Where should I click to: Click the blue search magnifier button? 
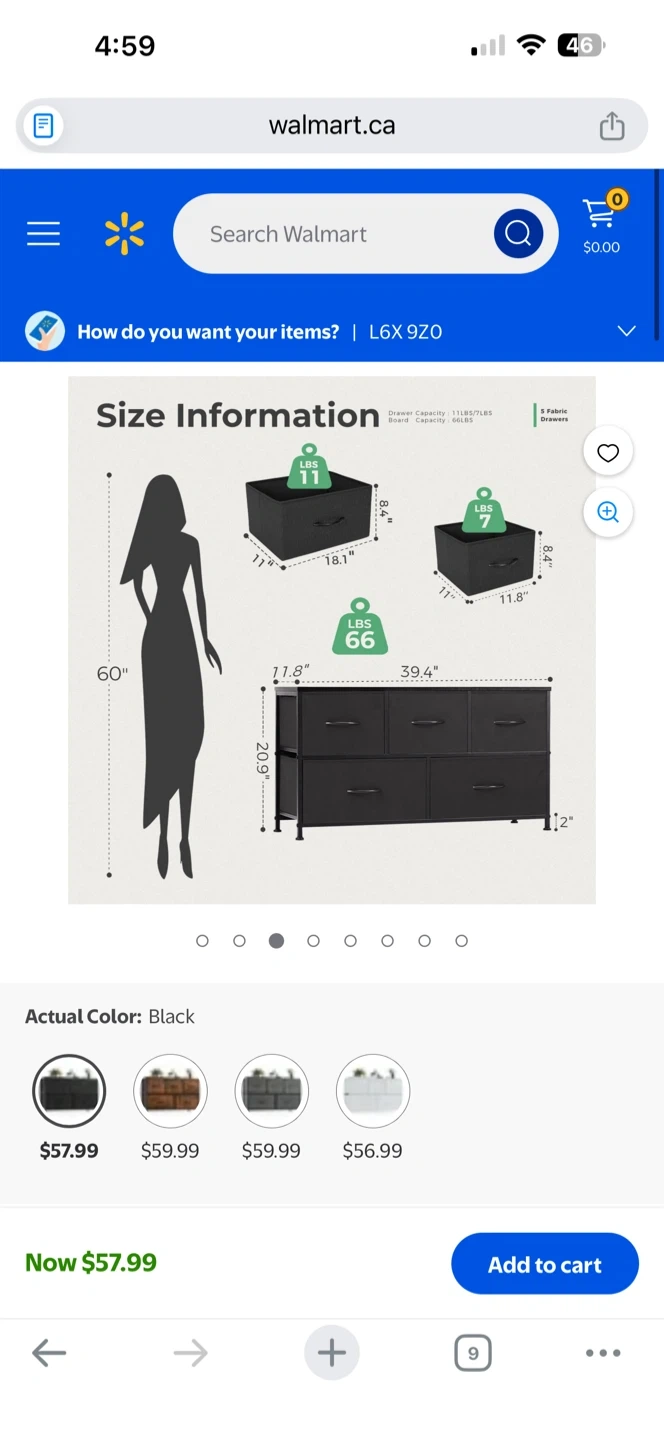518,234
